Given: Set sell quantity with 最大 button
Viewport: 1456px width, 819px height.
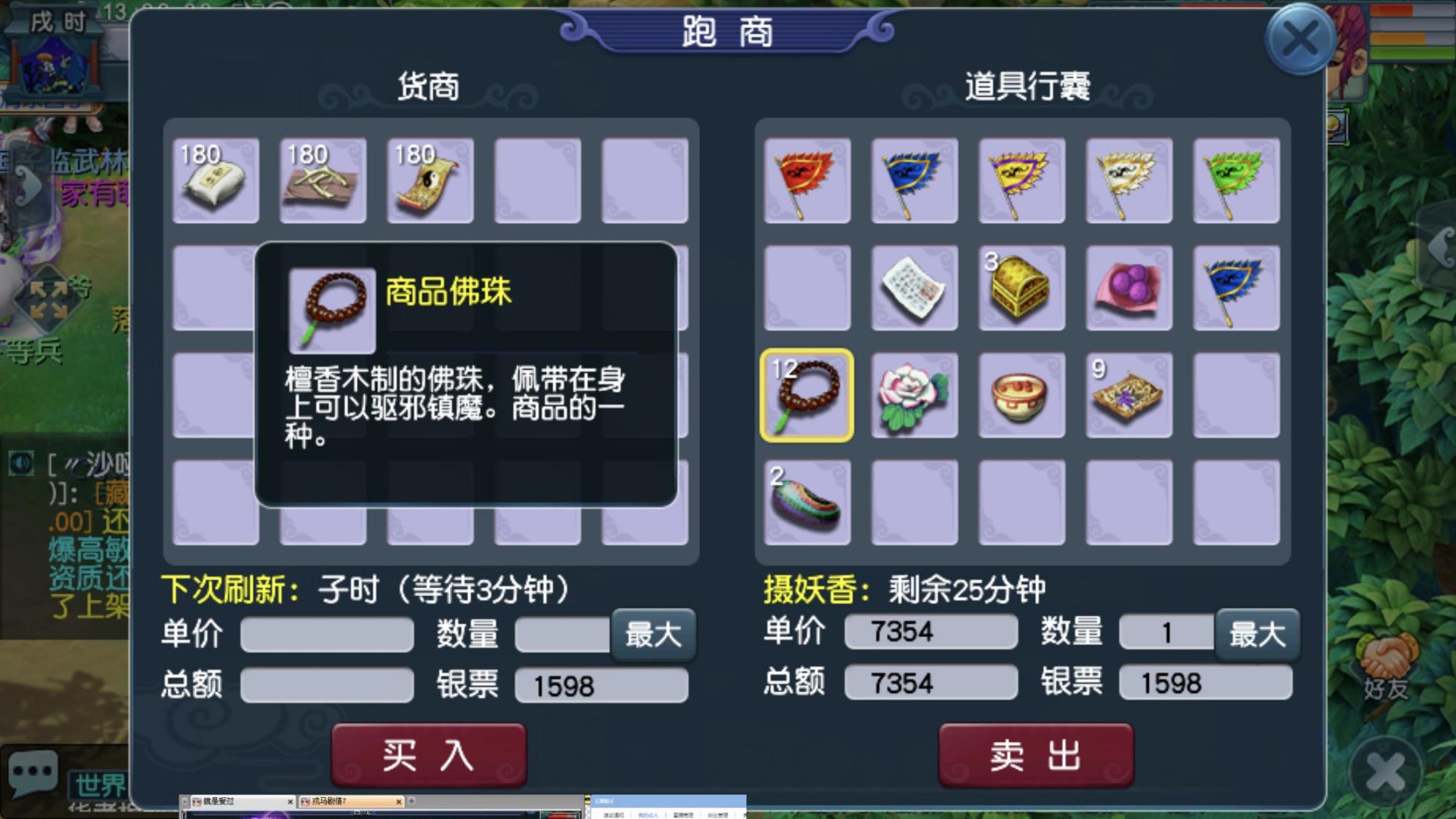Looking at the screenshot, I should [x=1257, y=633].
